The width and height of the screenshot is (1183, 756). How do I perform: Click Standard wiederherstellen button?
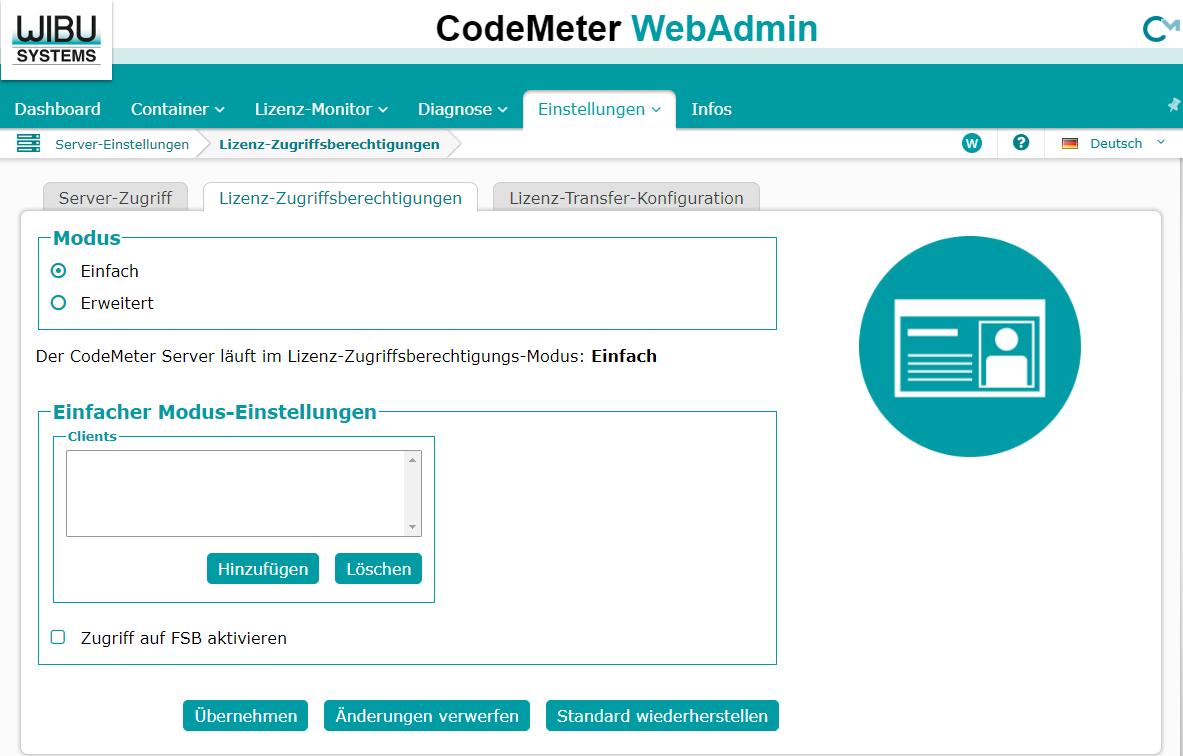pyautogui.click(x=662, y=716)
